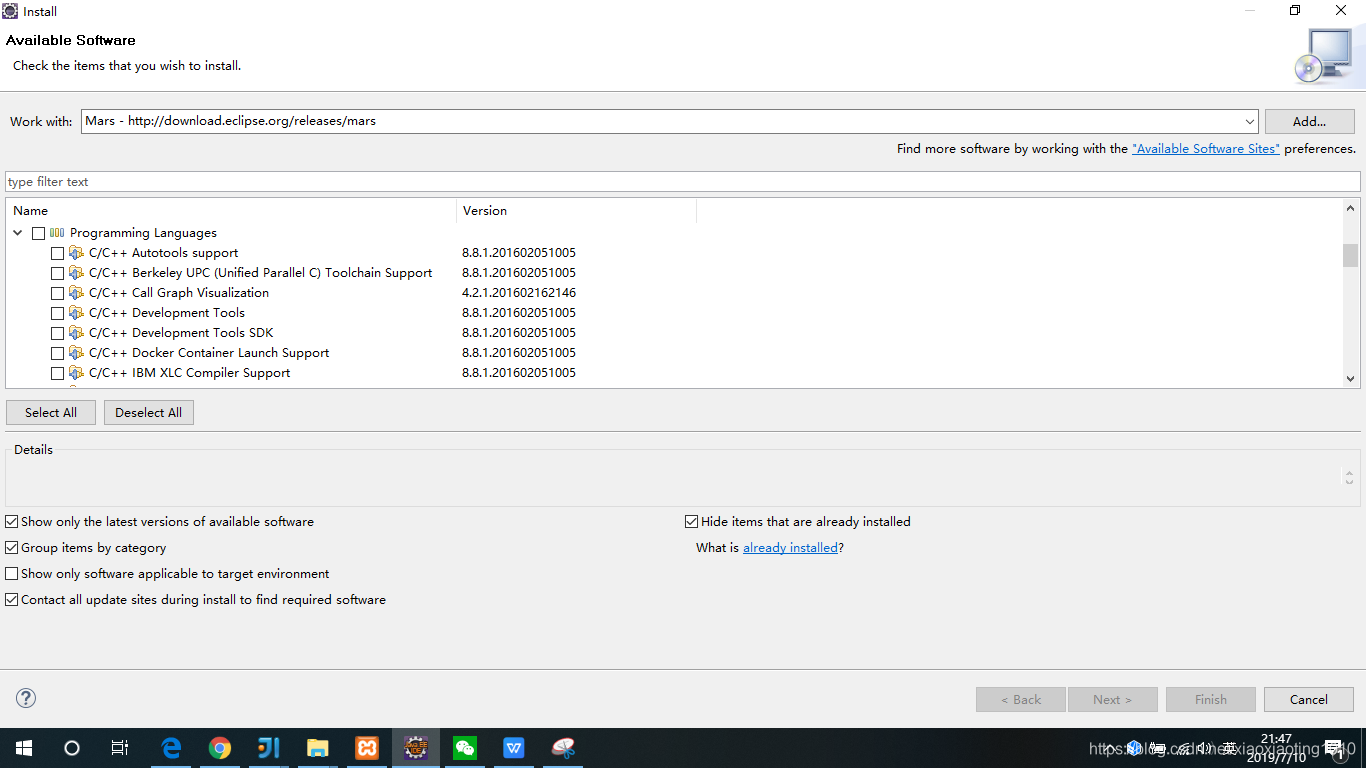Click the Version column header
The width and height of the screenshot is (1366, 768).
[x=576, y=211]
